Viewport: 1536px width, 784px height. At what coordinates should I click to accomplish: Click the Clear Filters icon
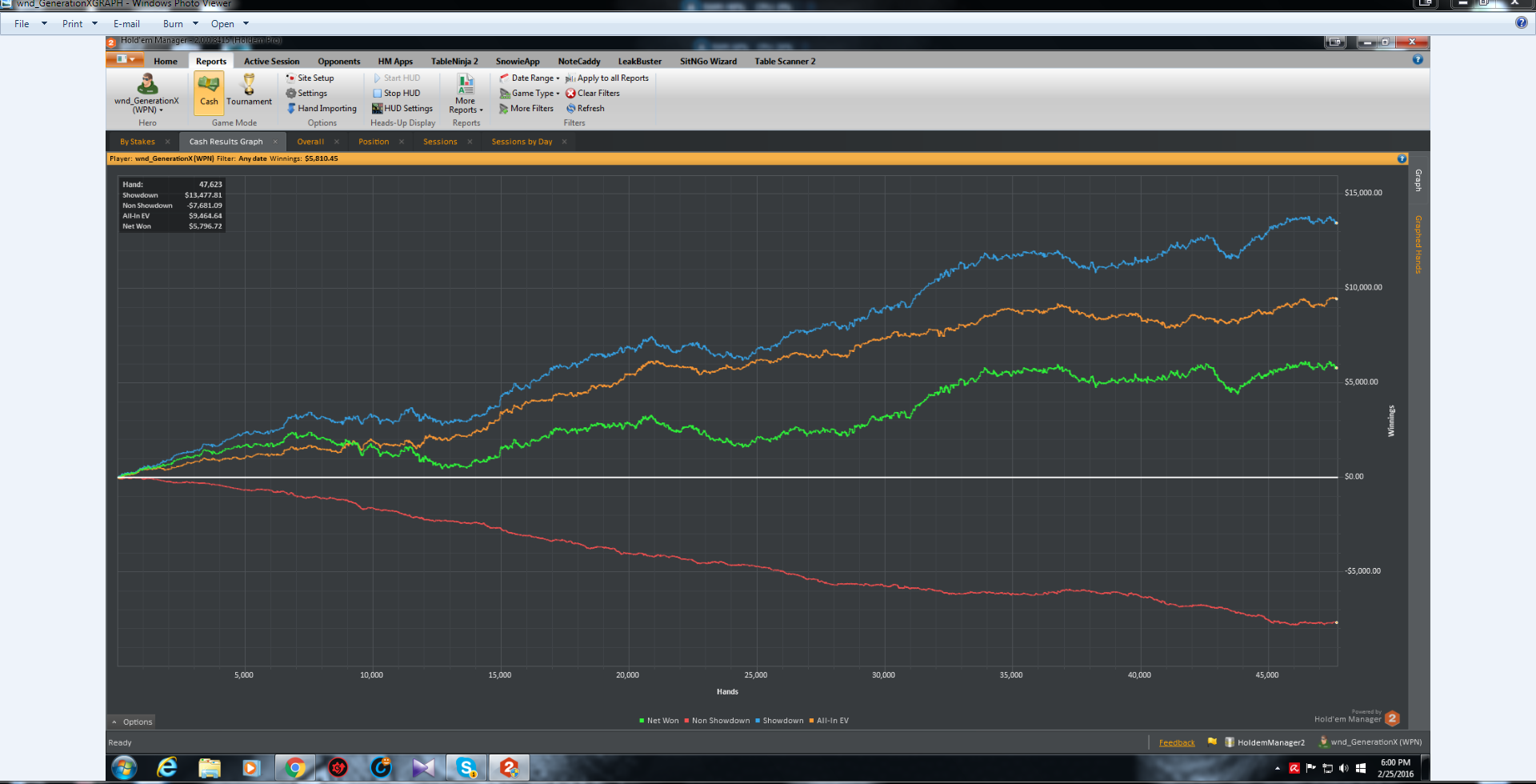570,93
